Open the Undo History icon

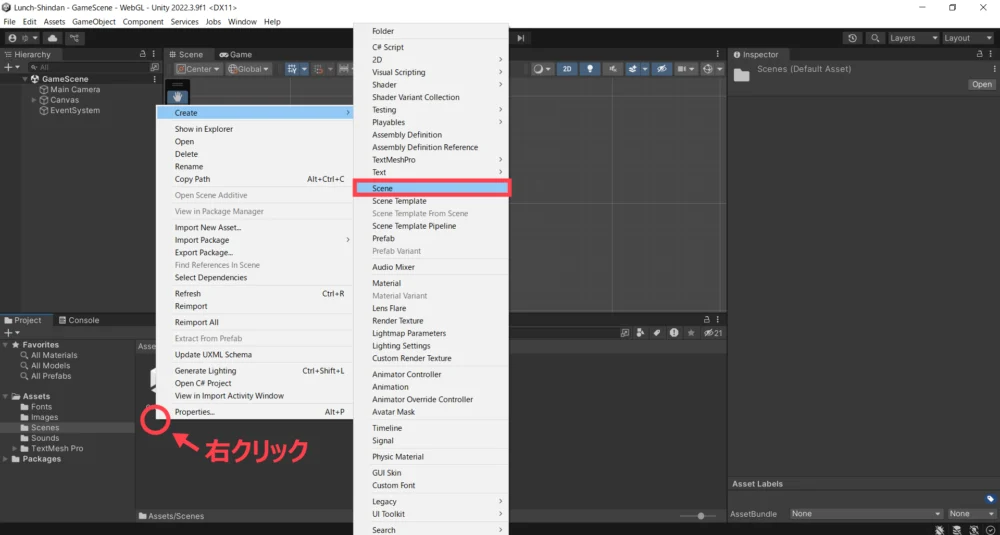(x=853, y=38)
